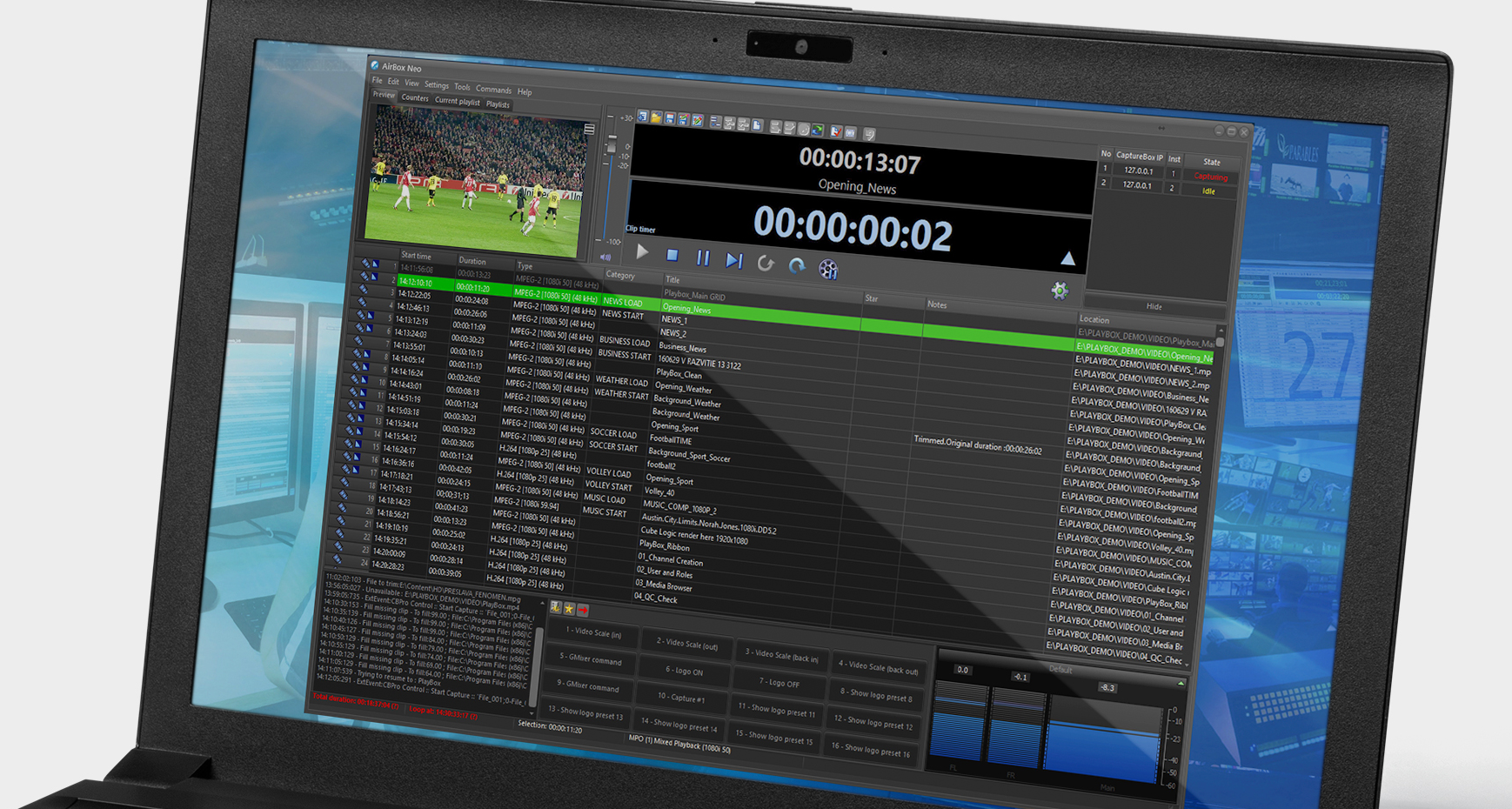Click the first icon left of yellow star
The height and width of the screenshot is (809, 1512).
pyautogui.click(x=557, y=608)
